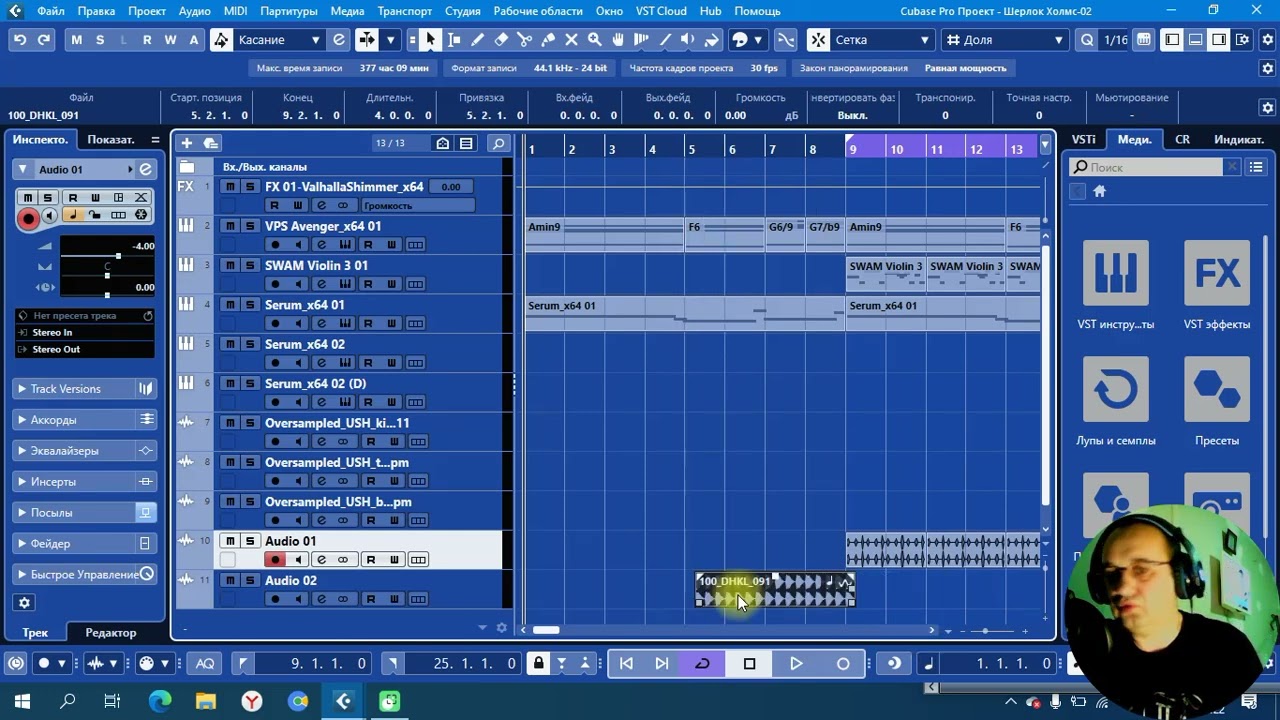Toggle inspector record enable button

[28, 217]
